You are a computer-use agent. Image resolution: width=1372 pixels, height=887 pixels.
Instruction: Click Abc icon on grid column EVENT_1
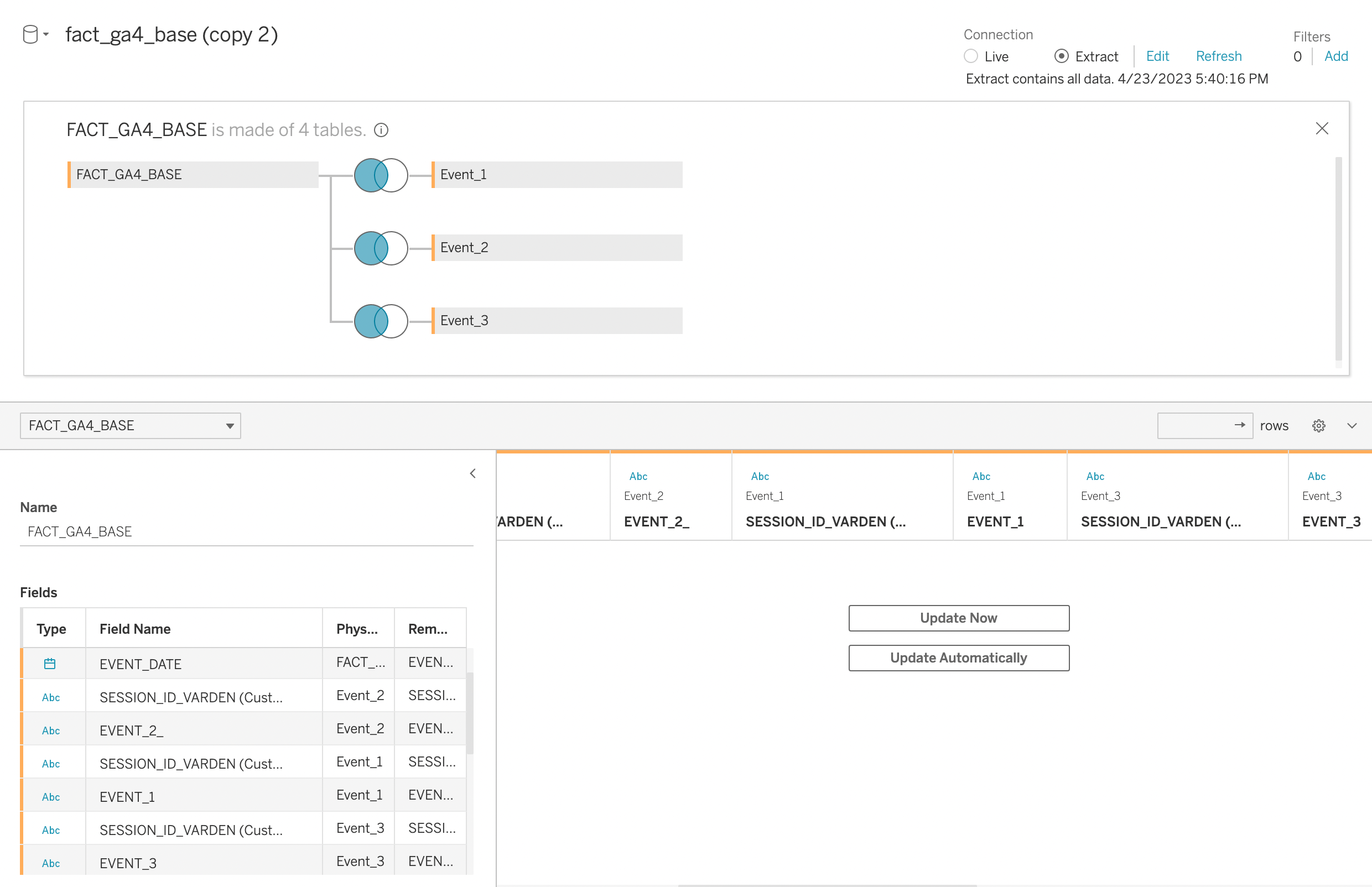click(x=981, y=476)
